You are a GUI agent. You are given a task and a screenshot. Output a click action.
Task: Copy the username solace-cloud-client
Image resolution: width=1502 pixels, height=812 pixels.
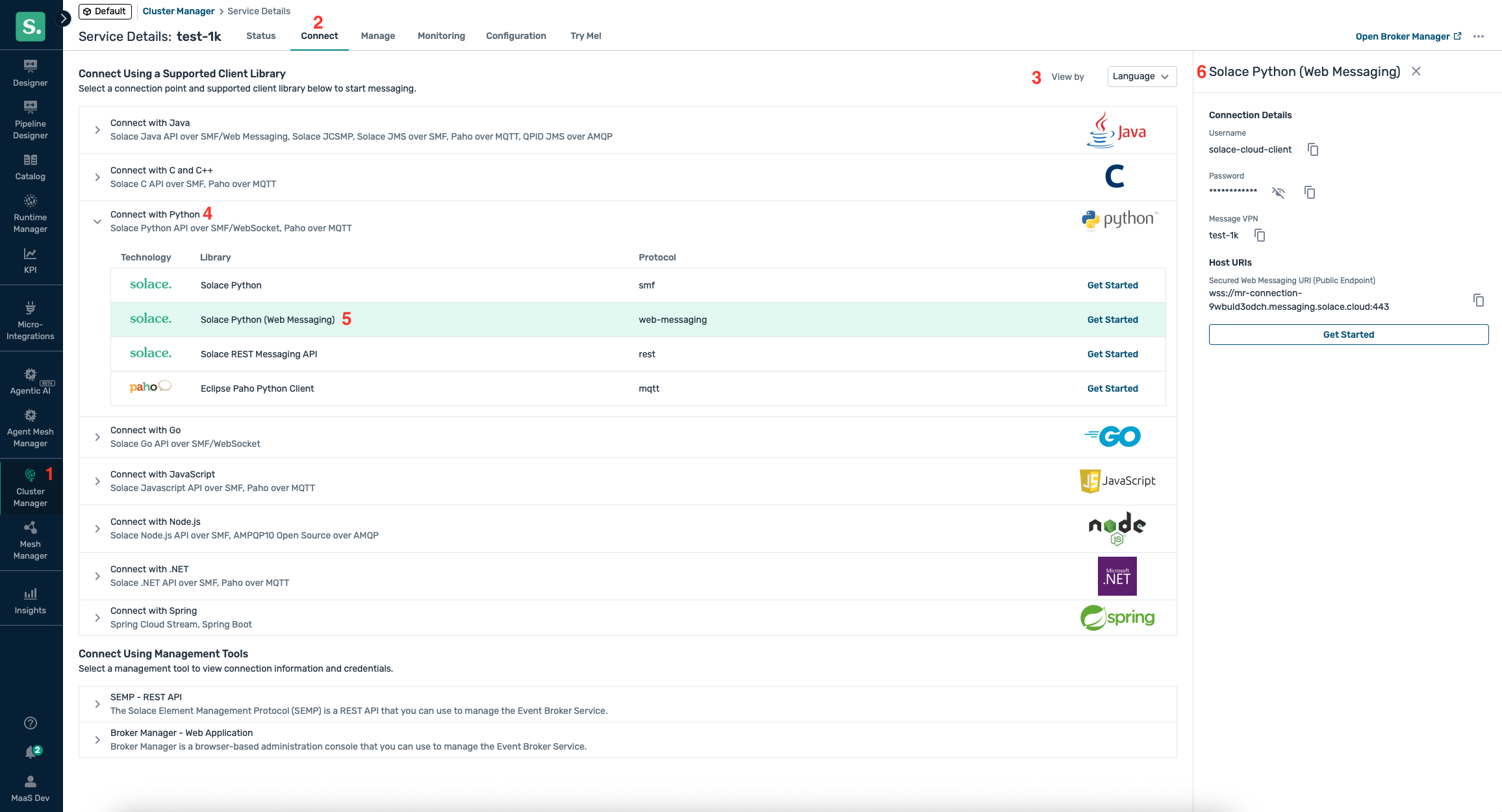1313,149
